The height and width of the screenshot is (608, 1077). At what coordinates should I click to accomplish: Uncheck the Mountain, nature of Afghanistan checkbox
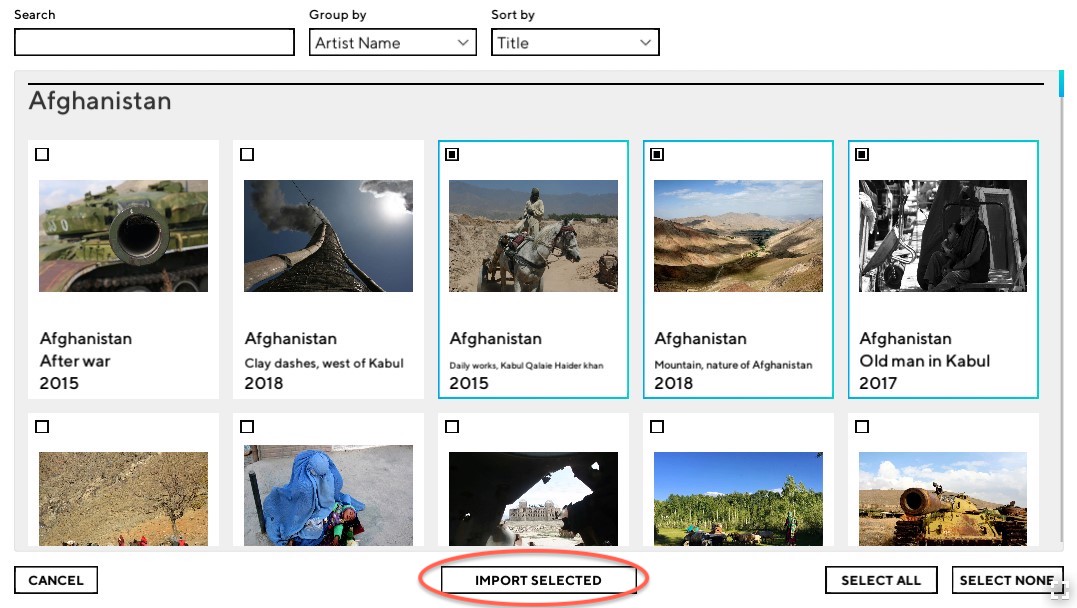coord(657,155)
